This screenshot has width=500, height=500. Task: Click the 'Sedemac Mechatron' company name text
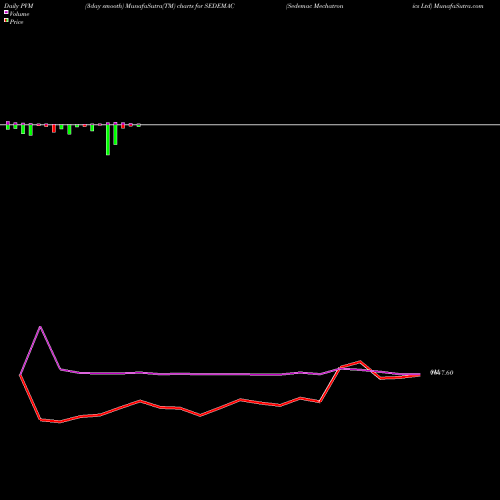[314, 6]
